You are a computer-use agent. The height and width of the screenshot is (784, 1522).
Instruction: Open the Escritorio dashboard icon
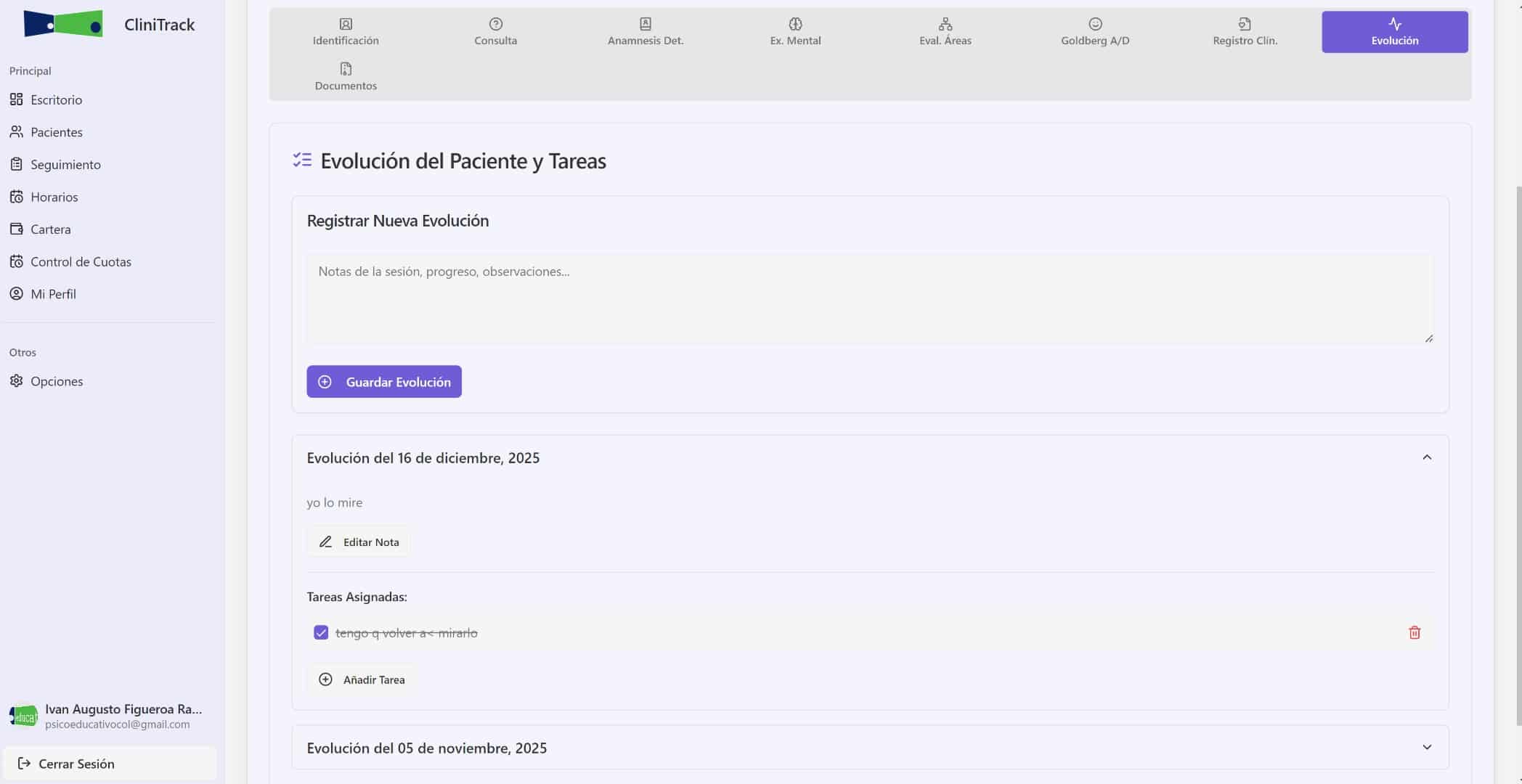16,99
